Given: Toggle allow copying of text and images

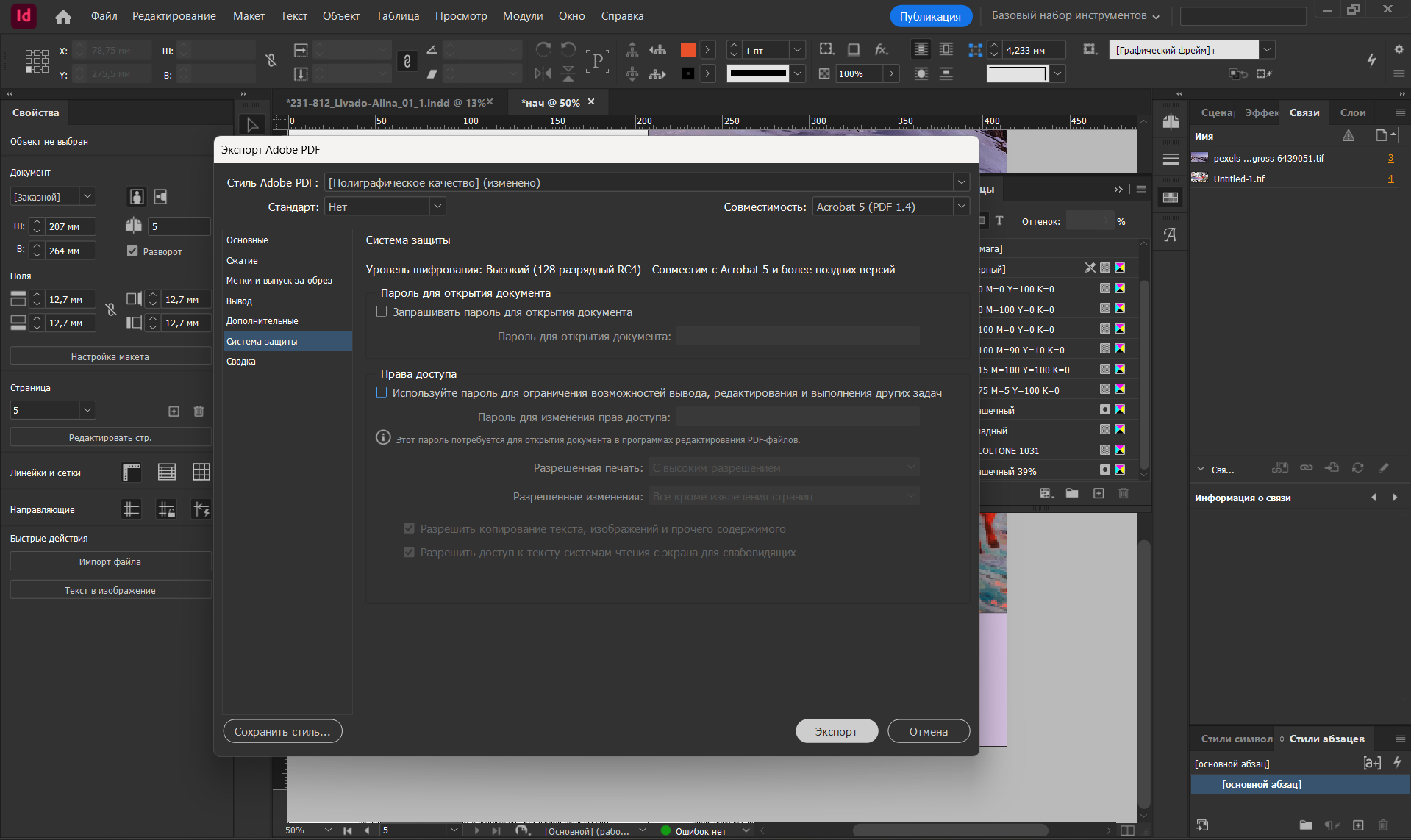Looking at the screenshot, I should click(409, 528).
